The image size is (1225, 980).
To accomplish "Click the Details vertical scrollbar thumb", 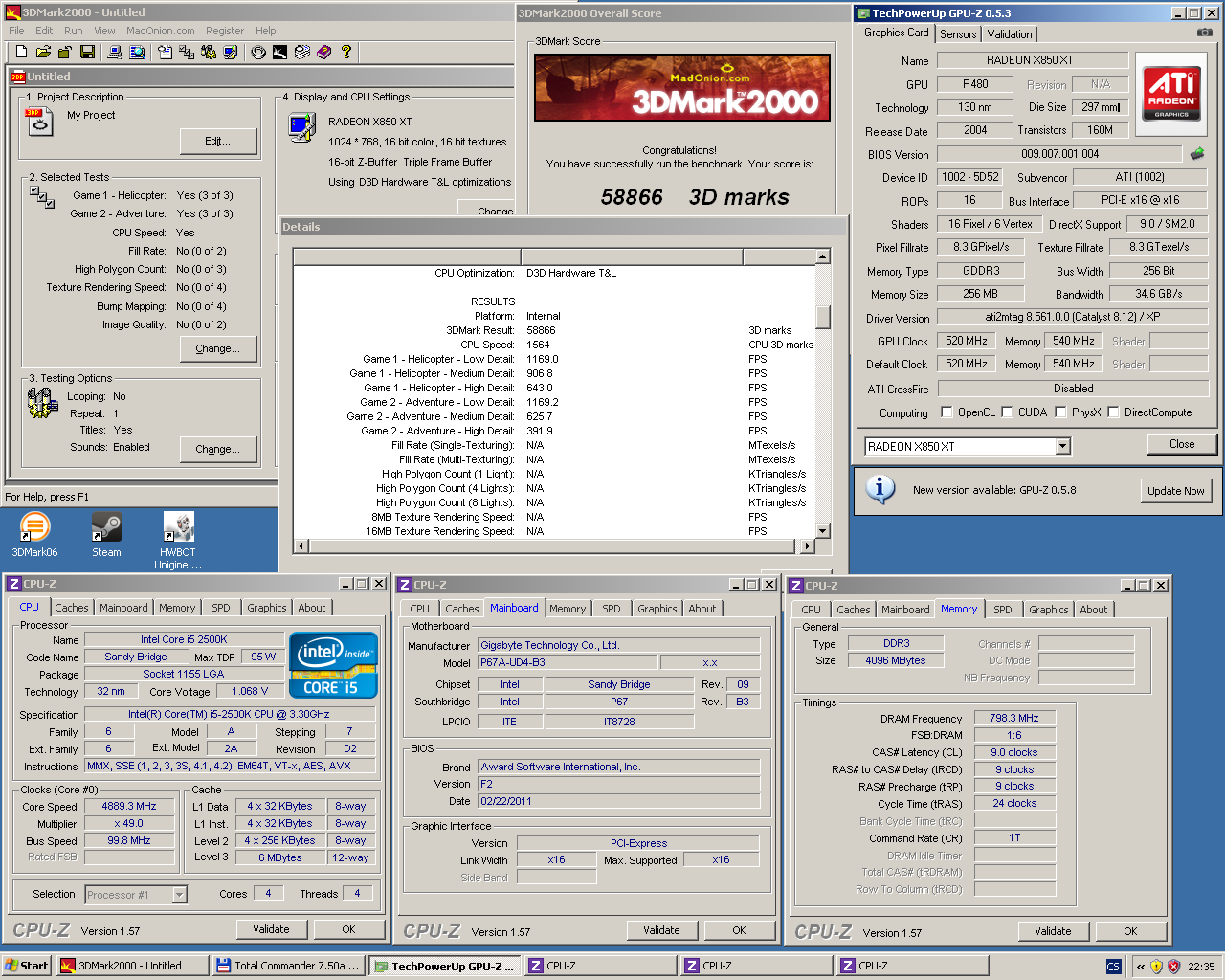I will coord(823,317).
